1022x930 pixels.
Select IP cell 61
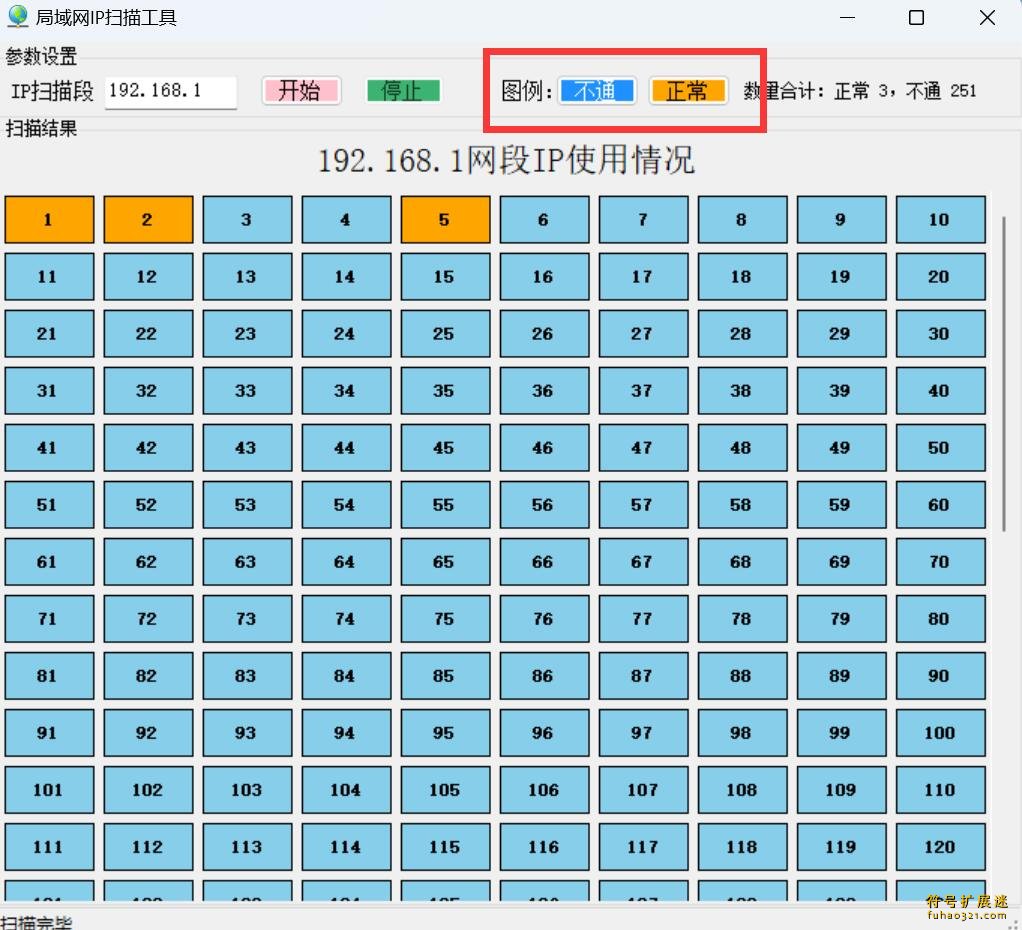tap(49, 562)
